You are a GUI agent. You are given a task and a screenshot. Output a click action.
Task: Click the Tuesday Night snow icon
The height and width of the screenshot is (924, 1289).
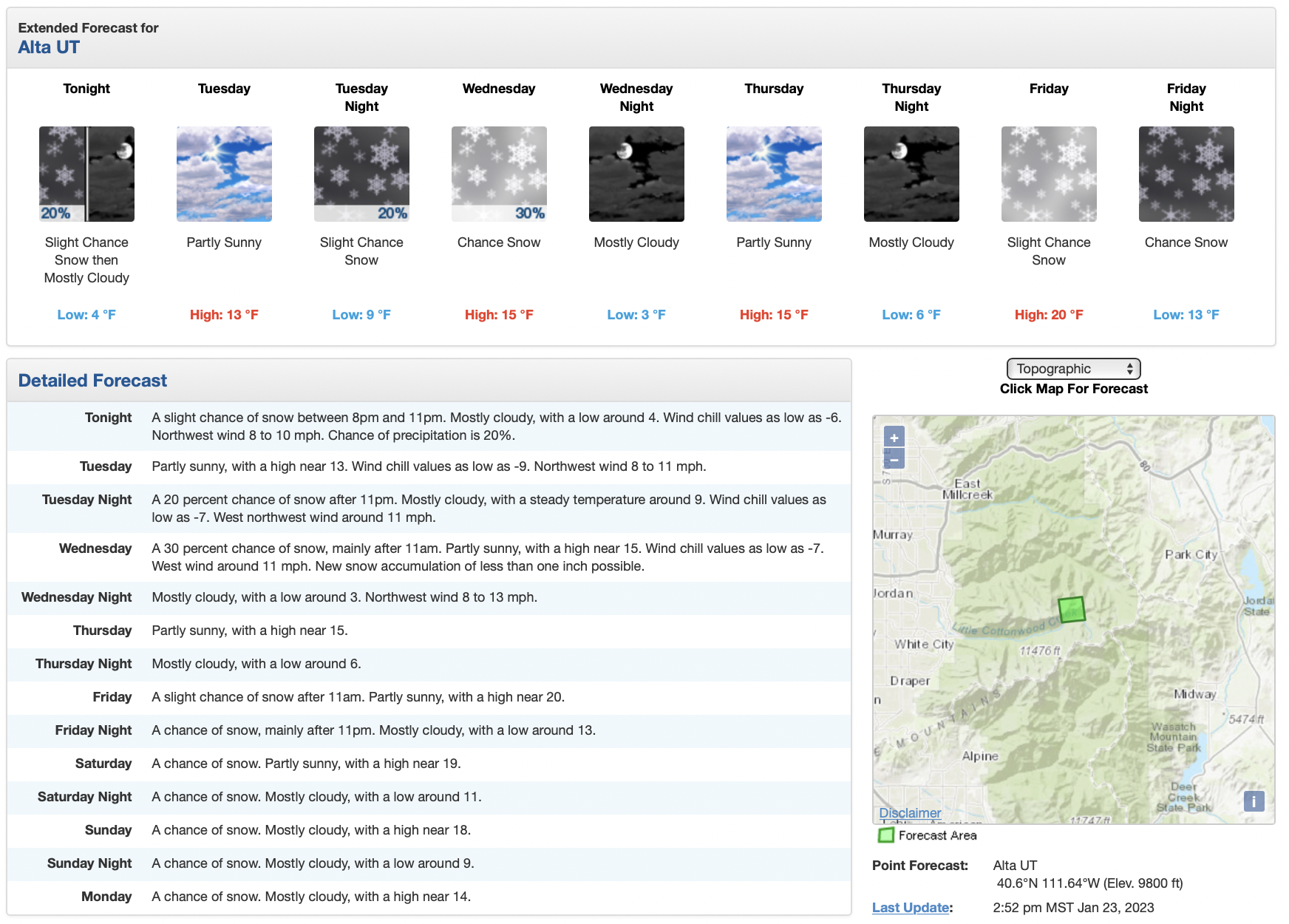(x=361, y=174)
